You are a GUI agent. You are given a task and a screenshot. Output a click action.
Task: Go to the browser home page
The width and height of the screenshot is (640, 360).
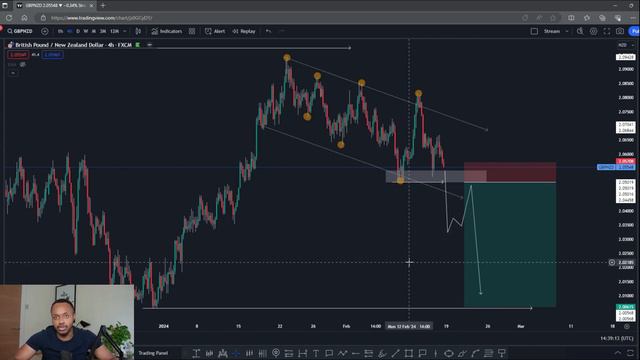(x=24, y=18)
